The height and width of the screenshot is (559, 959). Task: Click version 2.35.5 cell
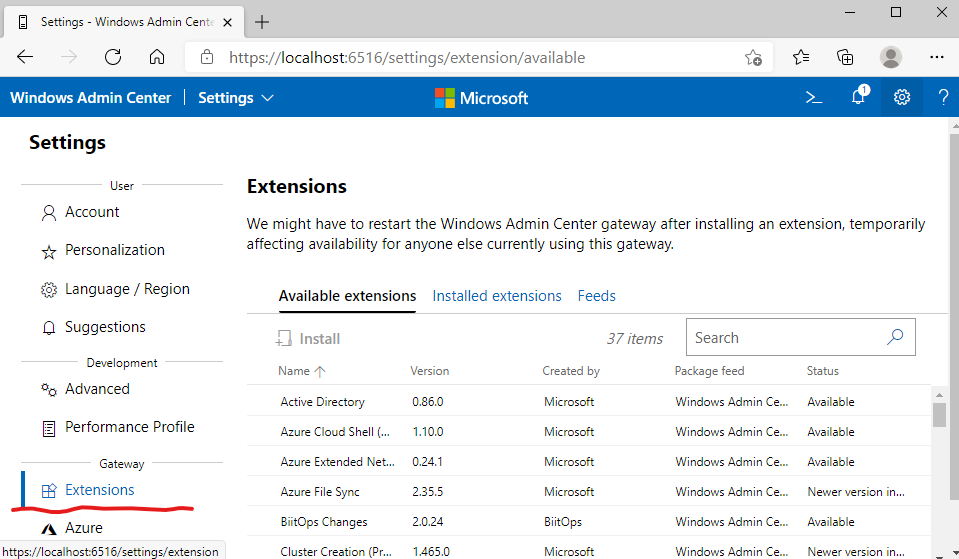point(428,492)
